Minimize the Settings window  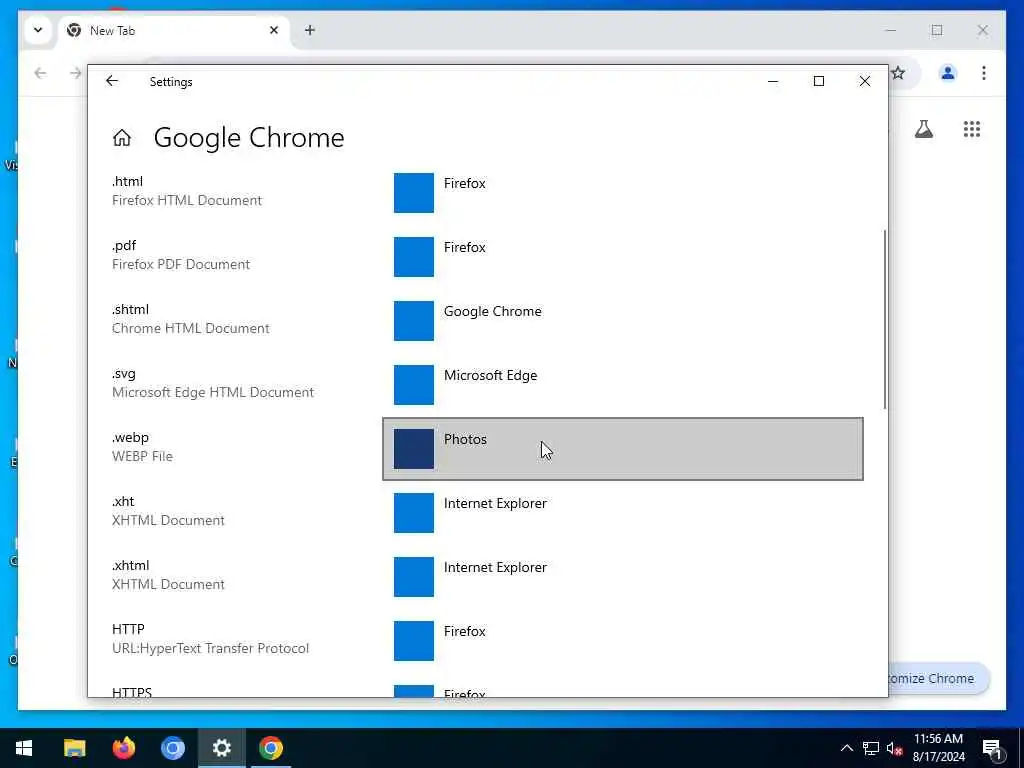tap(773, 81)
